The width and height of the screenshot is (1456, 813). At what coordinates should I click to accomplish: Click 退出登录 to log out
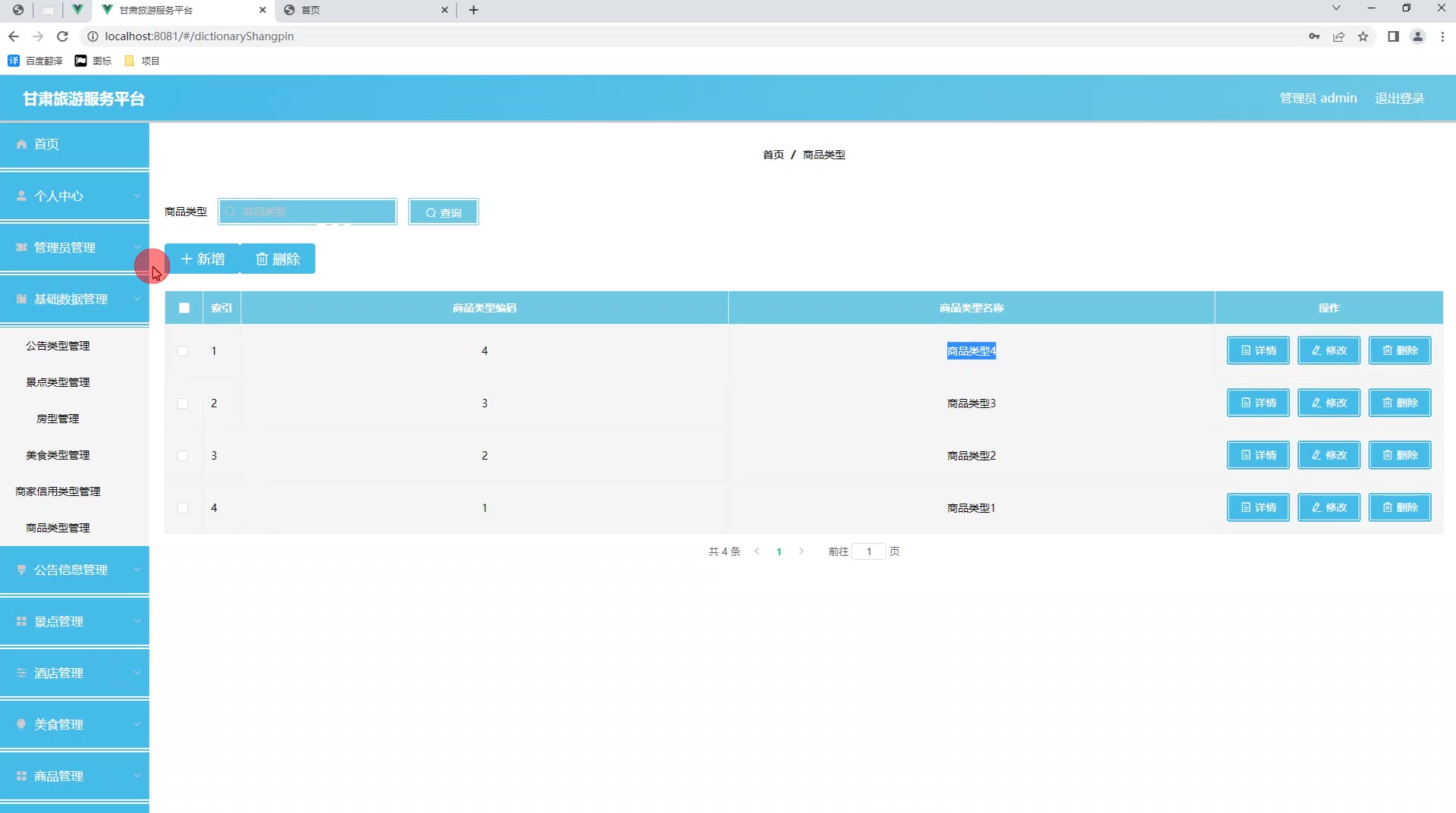(x=1399, y=98)
